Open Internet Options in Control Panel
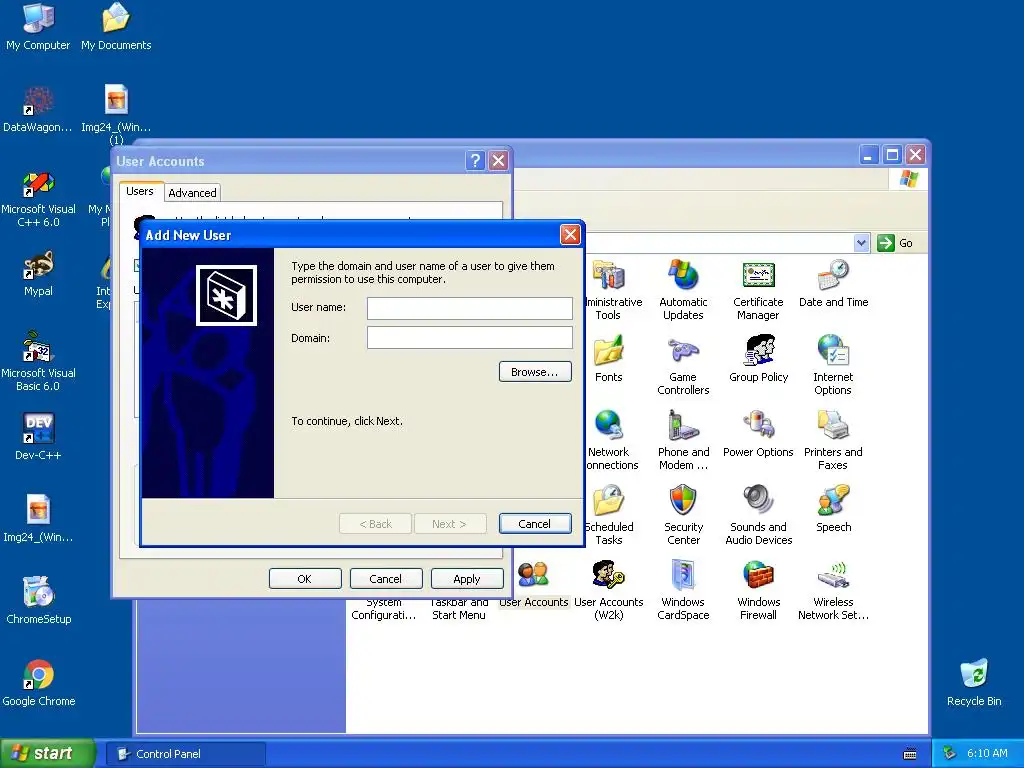 833,364
